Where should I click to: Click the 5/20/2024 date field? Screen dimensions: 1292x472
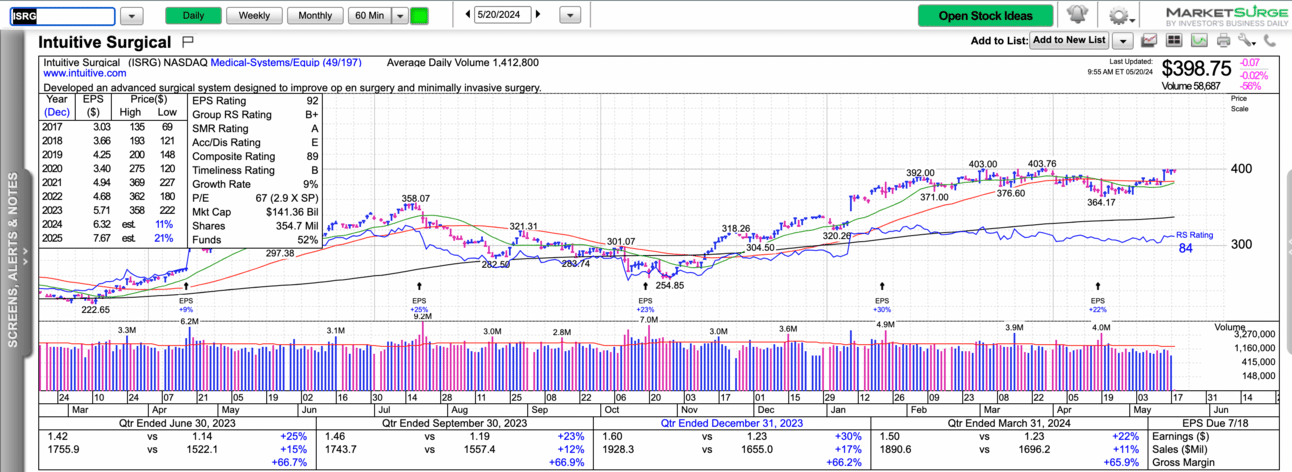(504, 16)
